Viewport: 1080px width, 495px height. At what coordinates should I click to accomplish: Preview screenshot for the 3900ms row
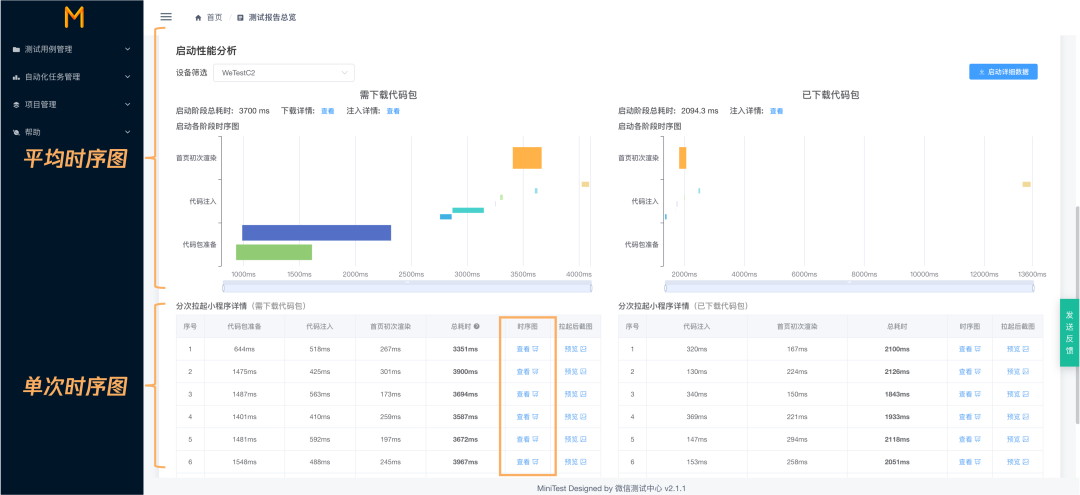575,372
